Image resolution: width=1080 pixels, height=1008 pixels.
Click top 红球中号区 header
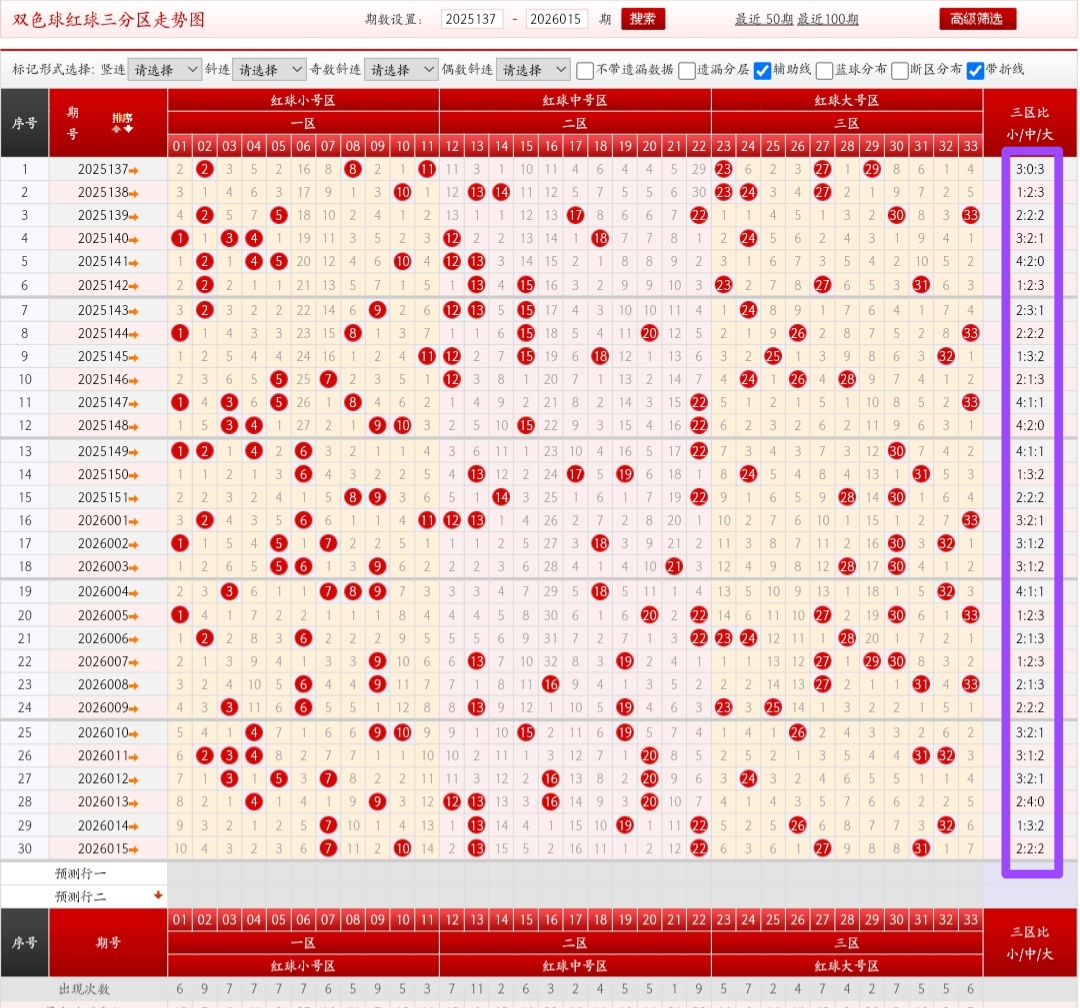(575, 101)
